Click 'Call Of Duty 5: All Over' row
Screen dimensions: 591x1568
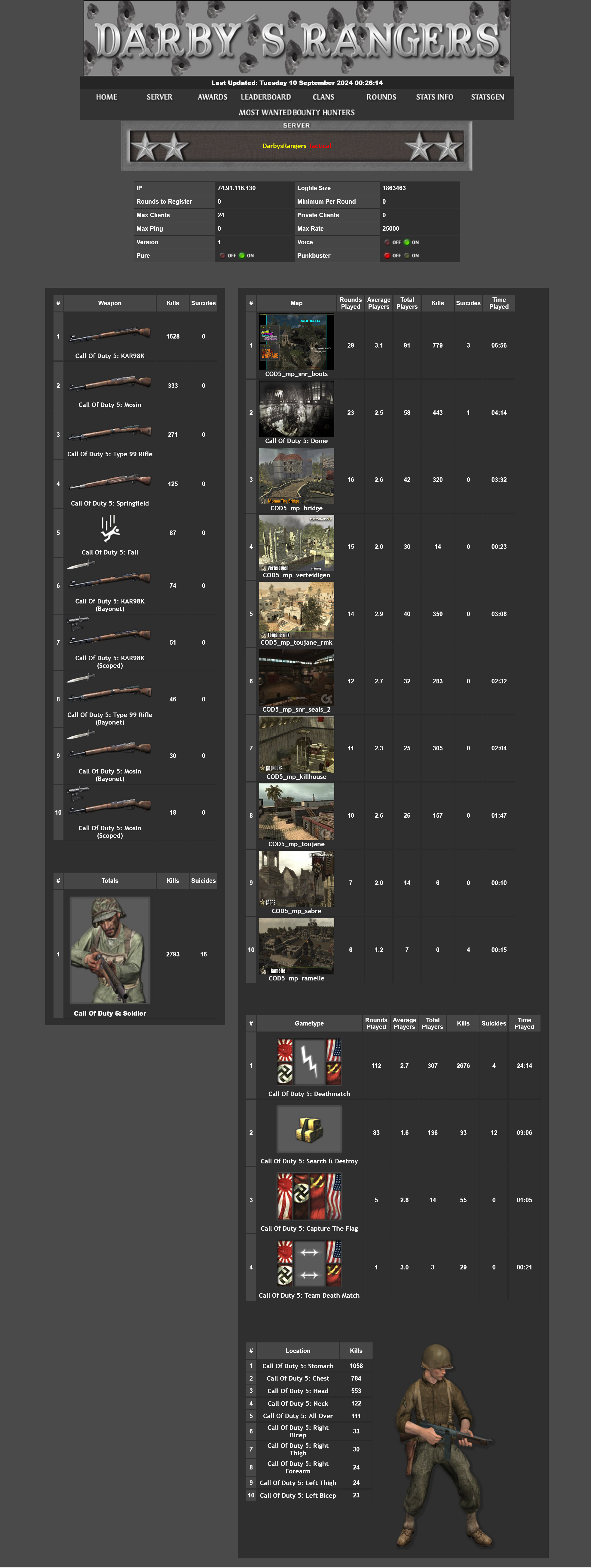(309, 1416)
